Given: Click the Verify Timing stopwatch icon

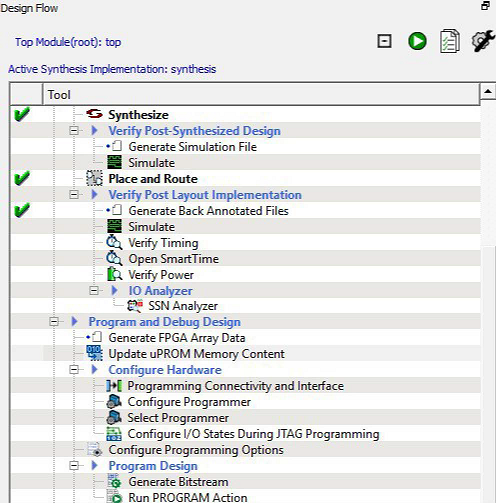Looking at the screenshot, I should 114,242.
